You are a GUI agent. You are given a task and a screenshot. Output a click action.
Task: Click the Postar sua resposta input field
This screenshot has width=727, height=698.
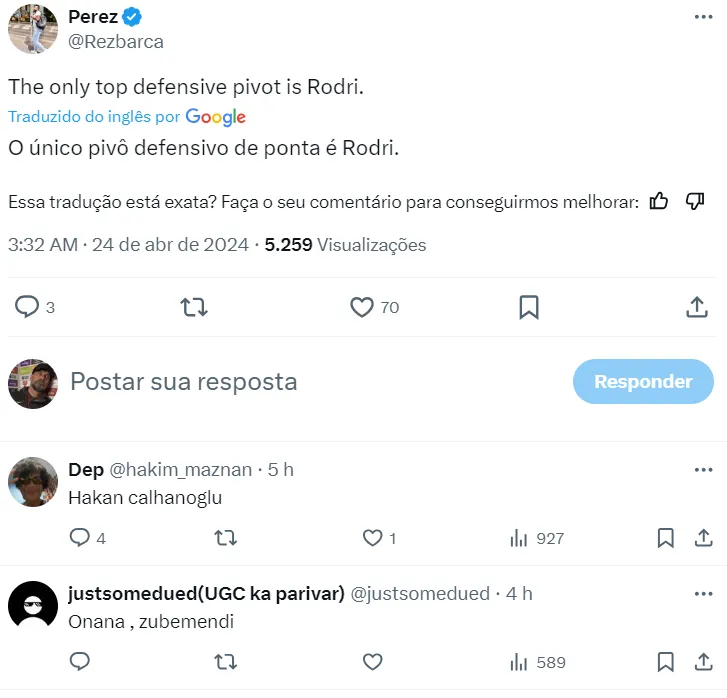300,381
